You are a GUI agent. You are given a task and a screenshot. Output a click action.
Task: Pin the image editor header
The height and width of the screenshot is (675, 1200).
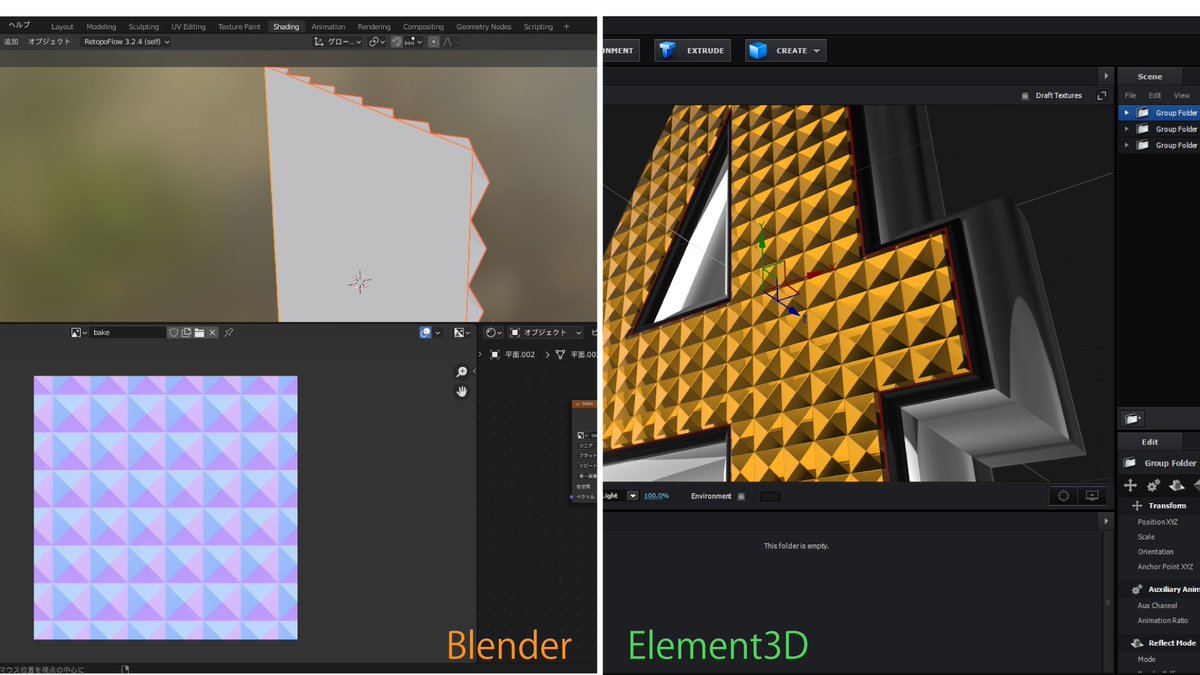pos(227,332)
